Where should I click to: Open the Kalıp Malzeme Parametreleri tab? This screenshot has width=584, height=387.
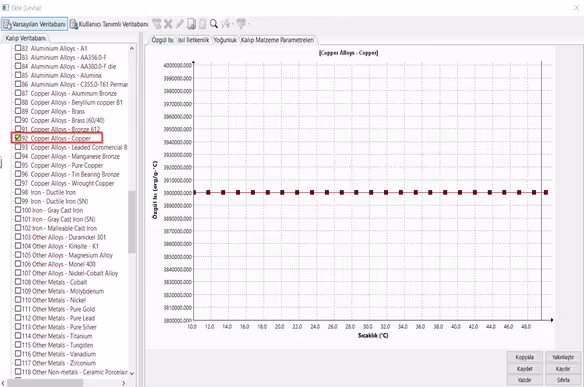coord(277,40)
